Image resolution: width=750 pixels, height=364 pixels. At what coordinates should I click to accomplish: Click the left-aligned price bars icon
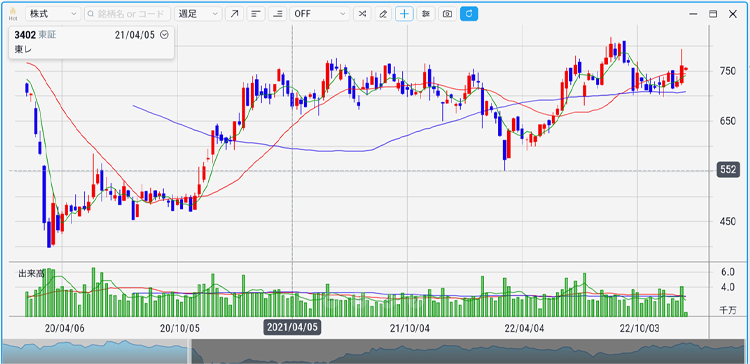point(256,13)
